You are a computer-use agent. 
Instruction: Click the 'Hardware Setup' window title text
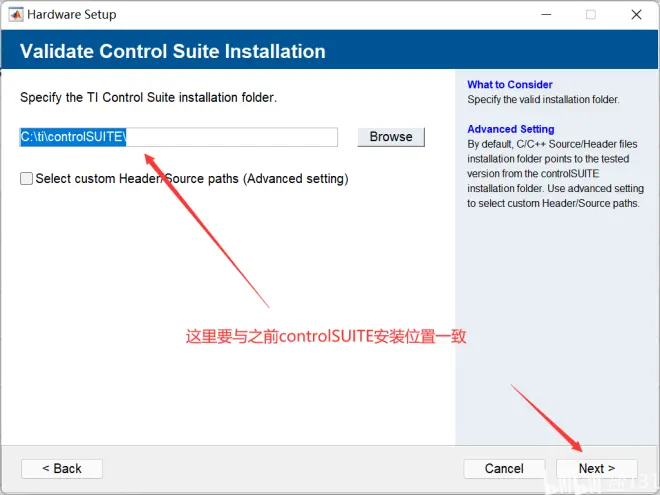pos(72,15)
